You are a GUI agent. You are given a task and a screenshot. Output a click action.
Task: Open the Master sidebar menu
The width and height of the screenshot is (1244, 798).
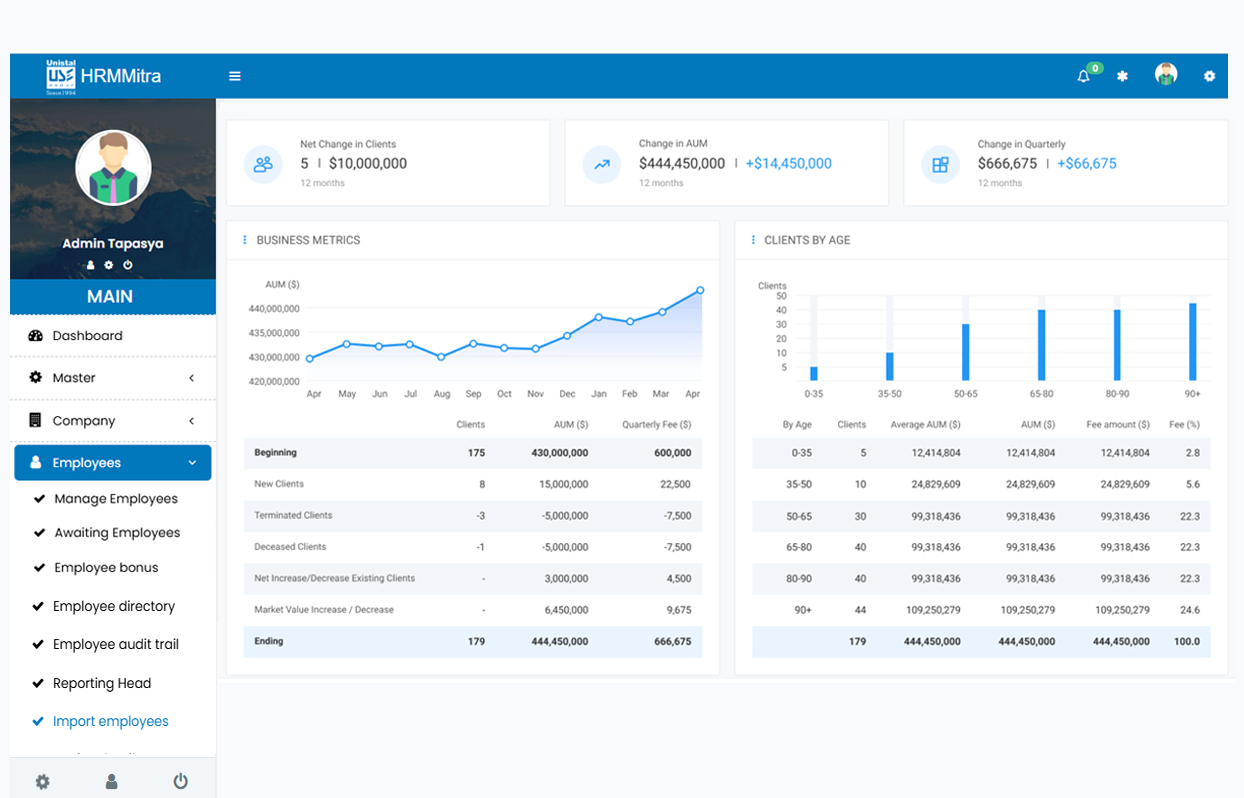pos(113,378)
